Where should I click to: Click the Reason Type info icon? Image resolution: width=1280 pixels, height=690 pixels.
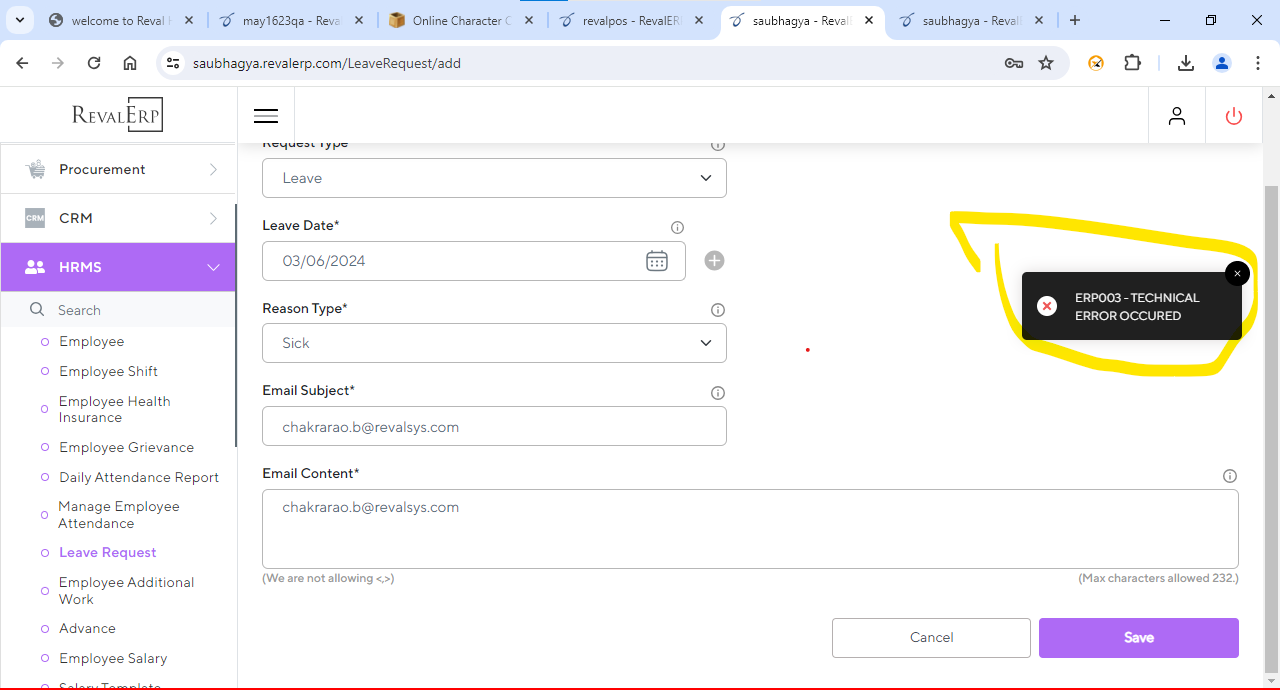pyautogui.click(x=717, y=310)
